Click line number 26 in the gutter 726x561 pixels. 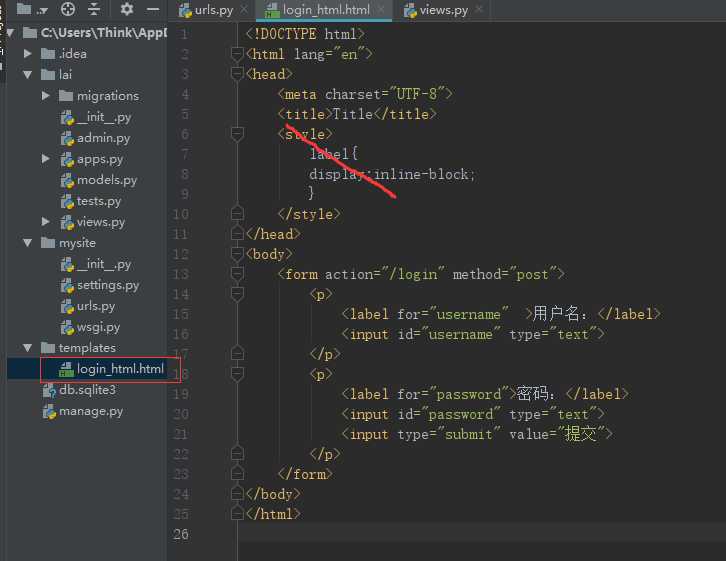tap(181, 534)
